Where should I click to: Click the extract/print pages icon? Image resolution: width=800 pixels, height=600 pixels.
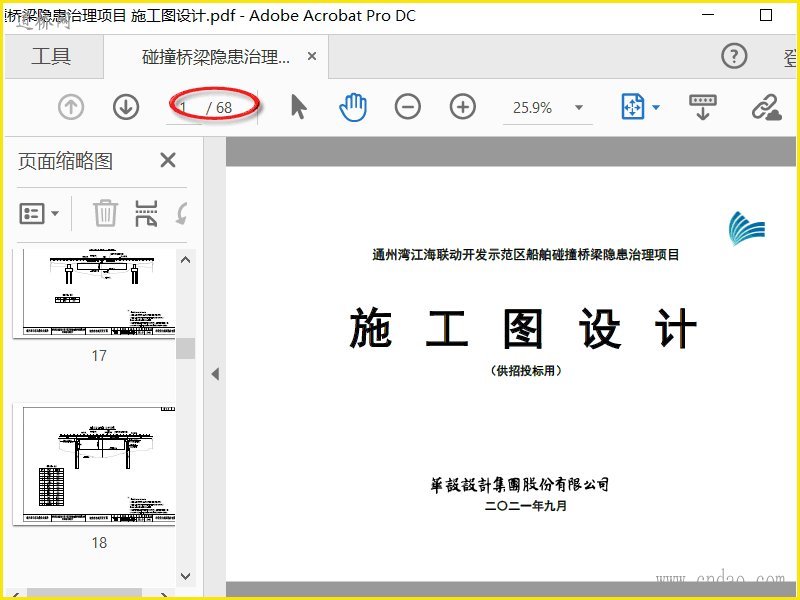tap(146, 213)
